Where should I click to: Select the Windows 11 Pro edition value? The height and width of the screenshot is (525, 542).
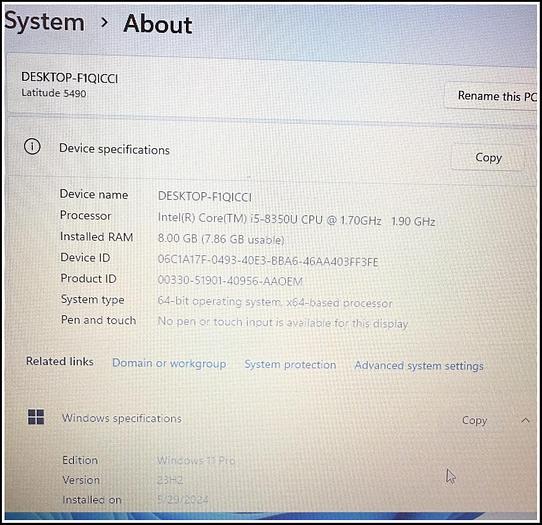tap(196, 460)
